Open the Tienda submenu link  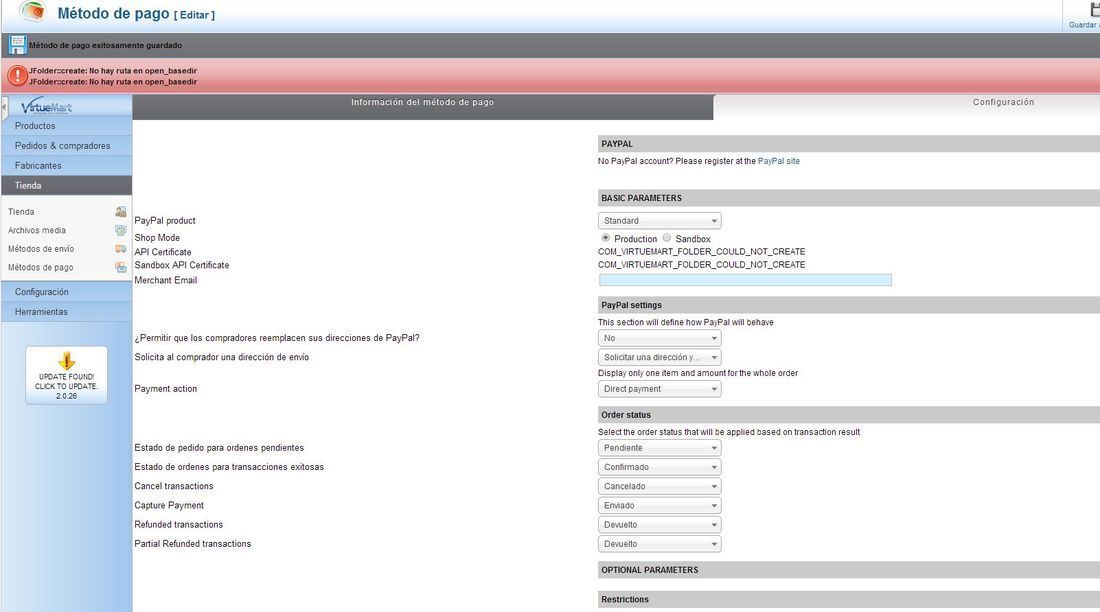tap(21, 212)
